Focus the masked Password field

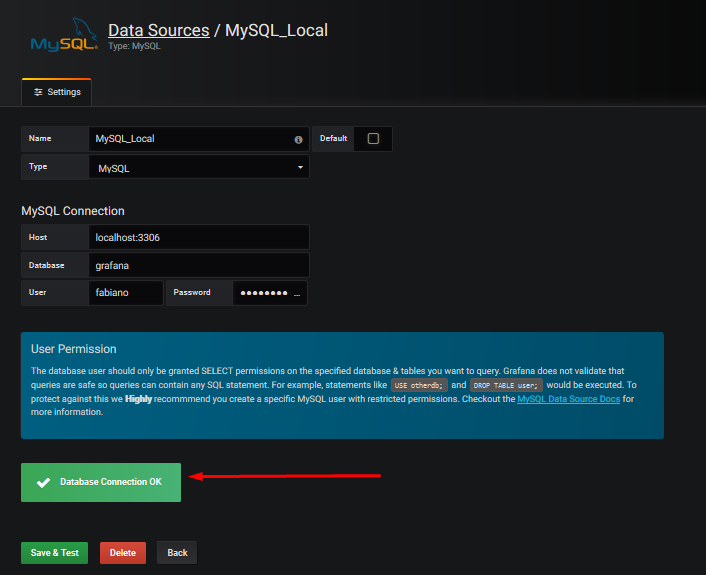pyautogui.click(x=270, y=293)
